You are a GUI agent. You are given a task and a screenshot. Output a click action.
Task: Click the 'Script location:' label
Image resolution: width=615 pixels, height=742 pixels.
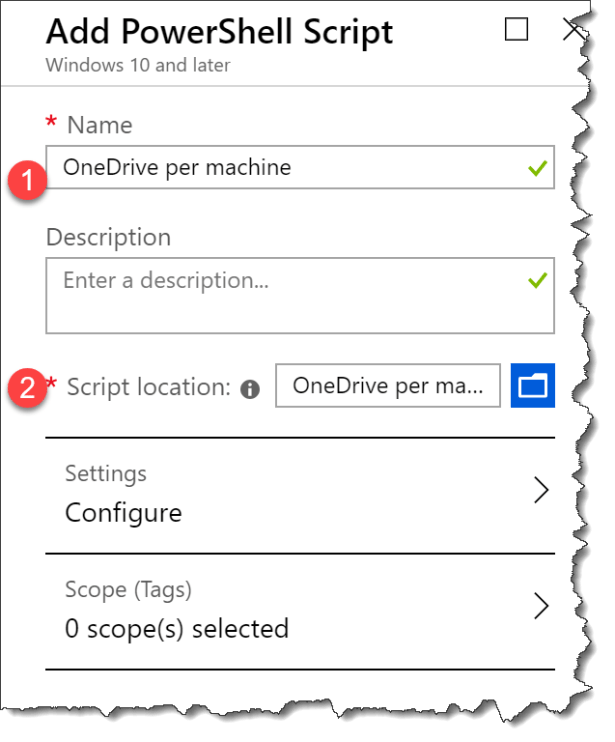pyautogui.click(x=149, y=387)
